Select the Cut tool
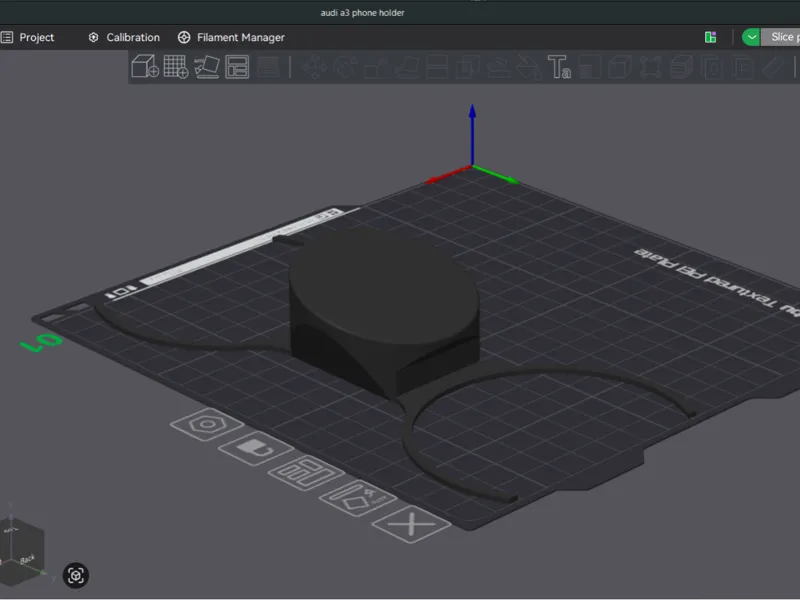The height and width of the screenshot is (600, 800). pos(437,66)
